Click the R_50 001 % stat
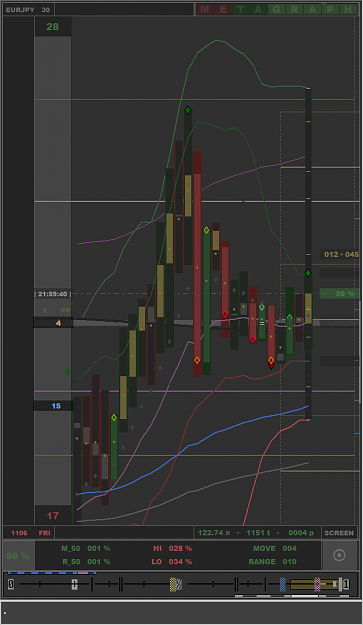This screenshot has width=363, height=625. click(85, 561)
